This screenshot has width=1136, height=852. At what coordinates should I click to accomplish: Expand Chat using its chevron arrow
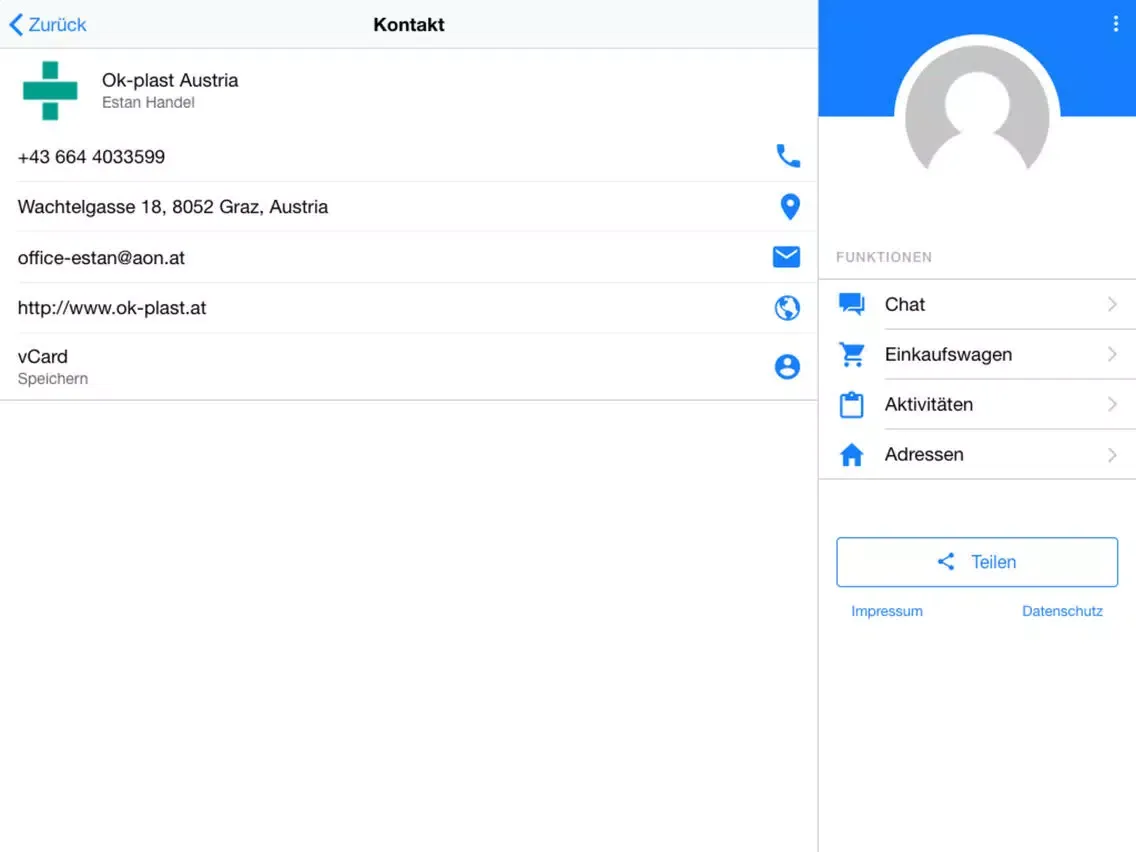(x=1112, y=304)
